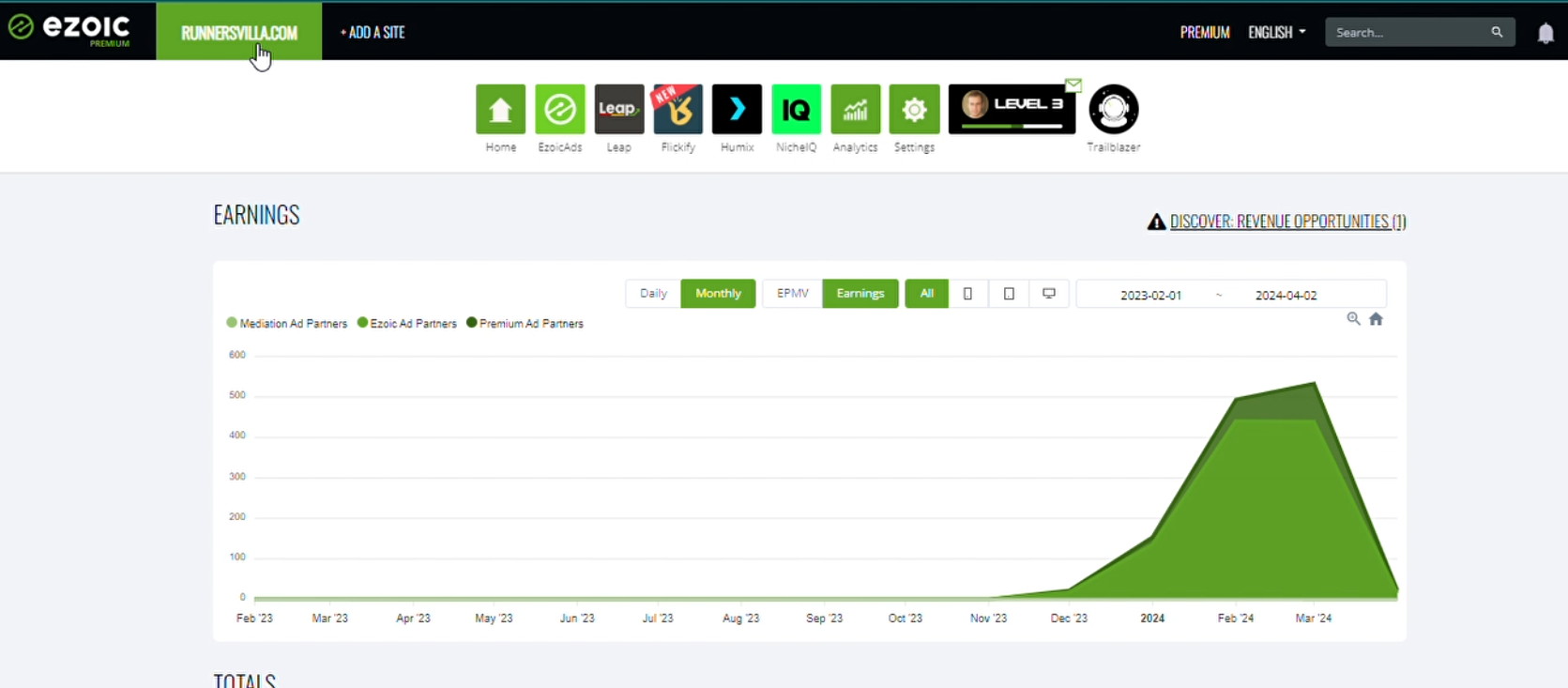Viewport: 1568px width, 688px height.
Task: Show EPMV in the chart
Action: (793, 294)
